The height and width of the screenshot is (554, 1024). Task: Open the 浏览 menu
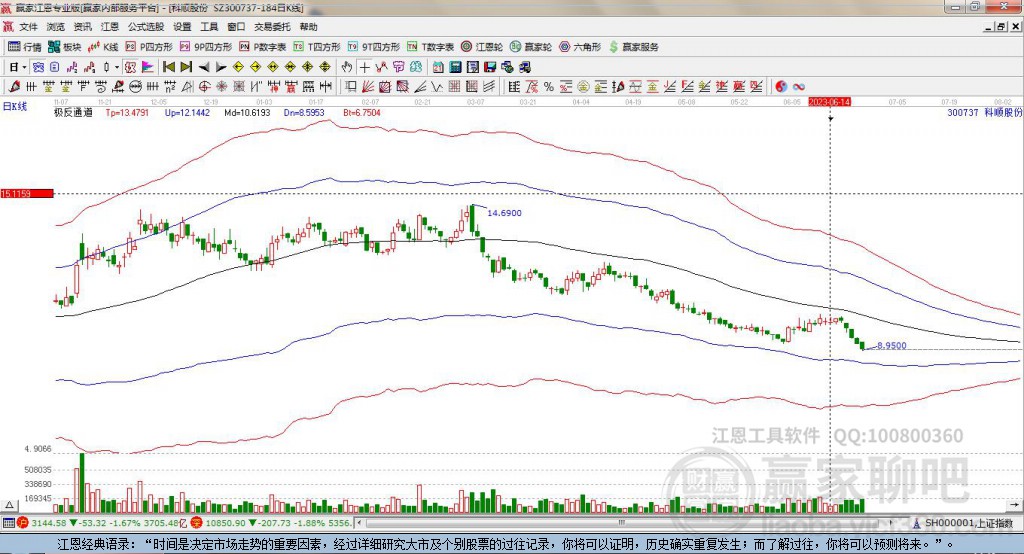[x=56, y=27]
